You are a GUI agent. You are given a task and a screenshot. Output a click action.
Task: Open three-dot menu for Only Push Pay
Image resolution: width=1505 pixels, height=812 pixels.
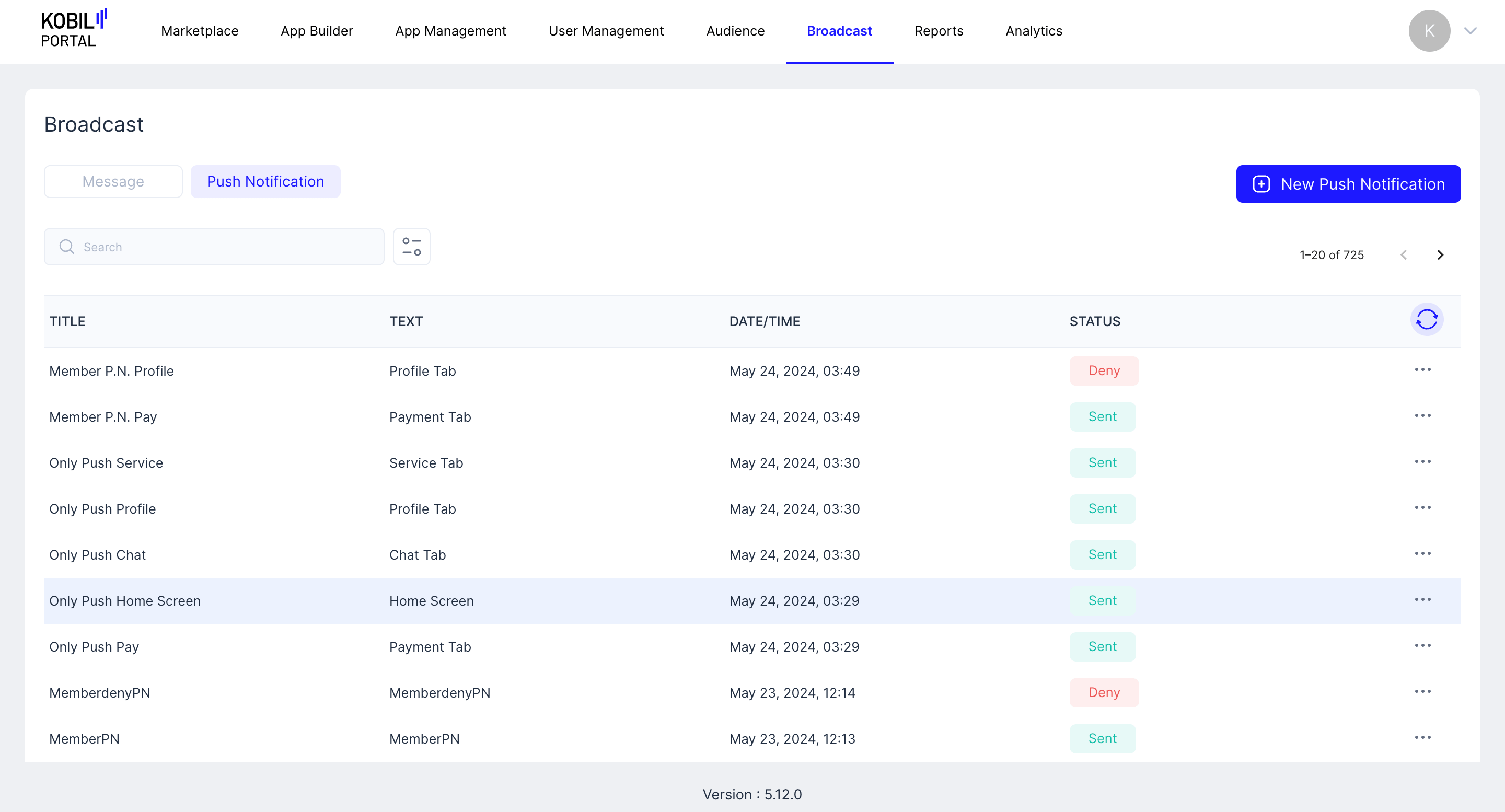click(x=1422, y=645)
